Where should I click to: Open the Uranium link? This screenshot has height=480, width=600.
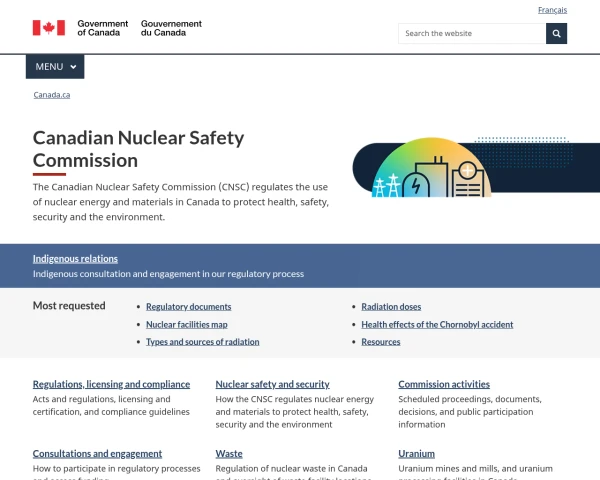pos(416,454)
